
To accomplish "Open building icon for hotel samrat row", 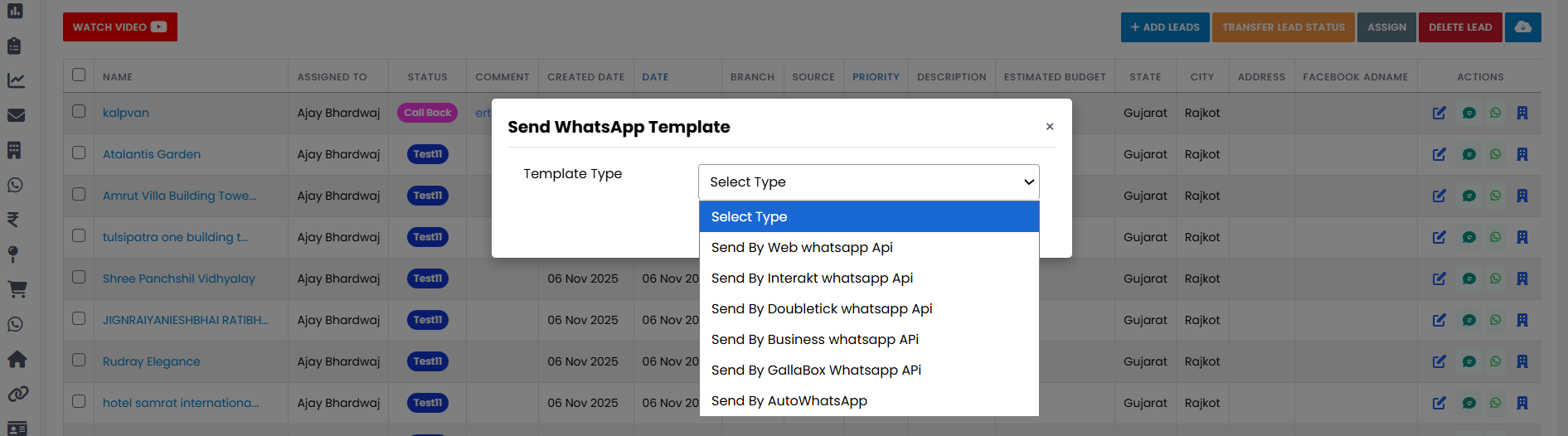I will tap(1522, 403).
